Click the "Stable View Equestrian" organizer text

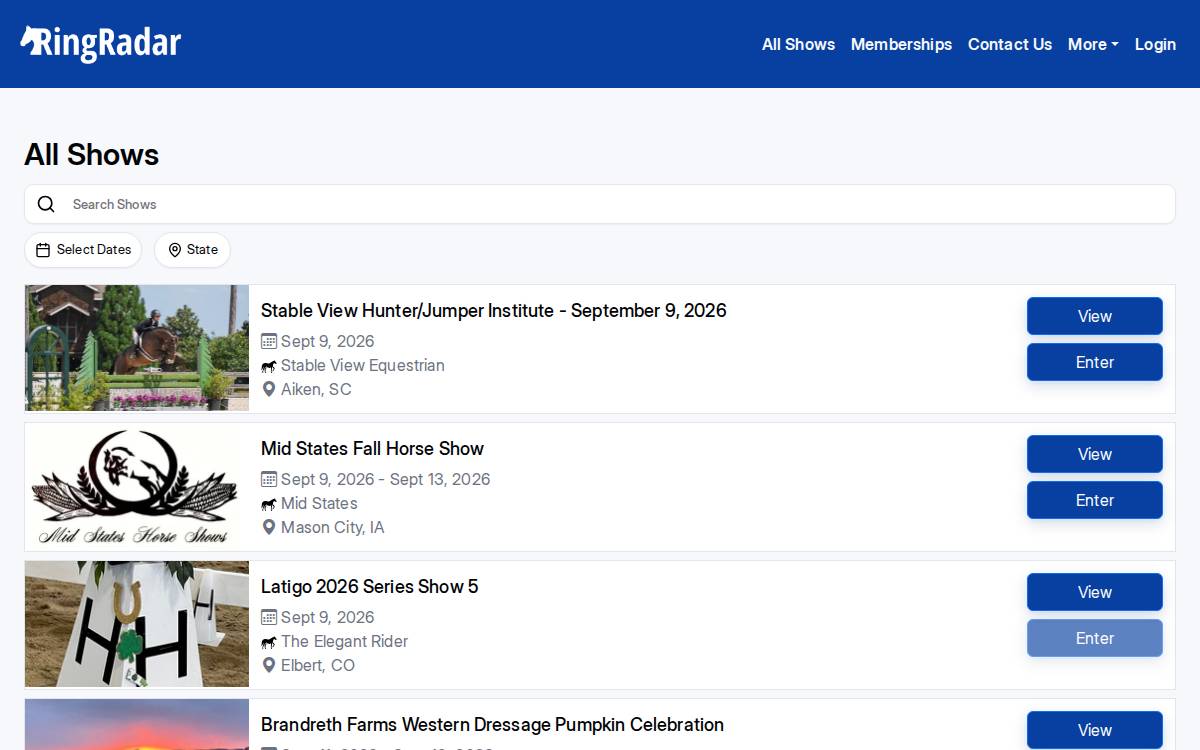[363, 366]
